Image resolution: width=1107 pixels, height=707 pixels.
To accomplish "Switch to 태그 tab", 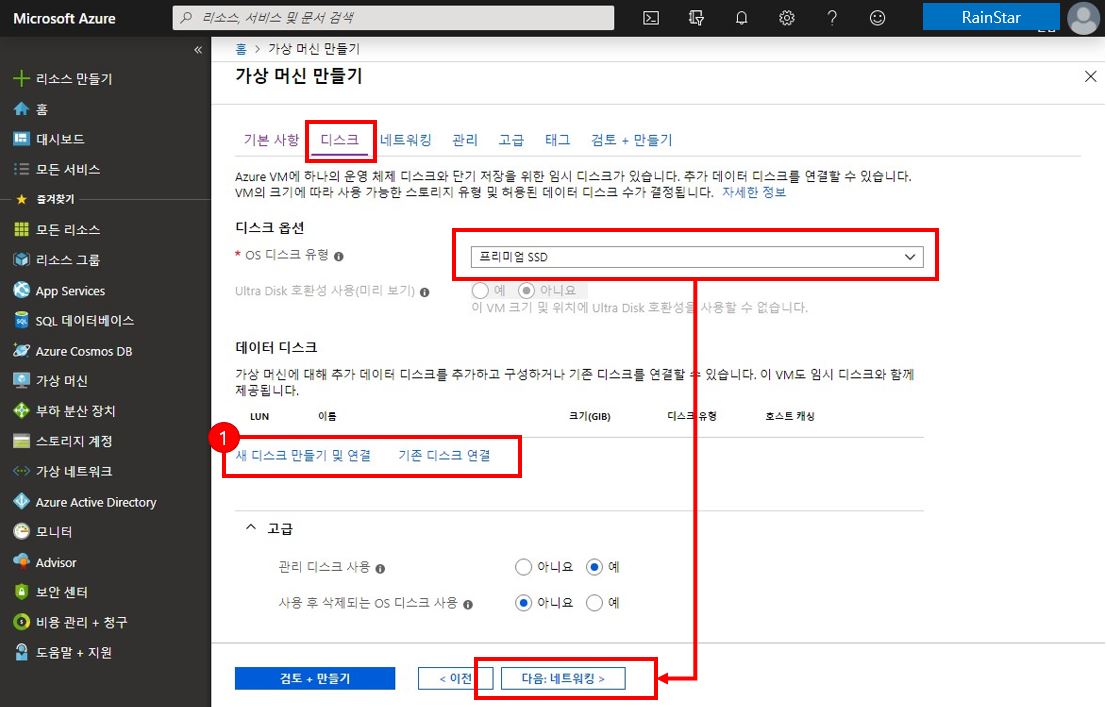I will (x=558, y=140).
